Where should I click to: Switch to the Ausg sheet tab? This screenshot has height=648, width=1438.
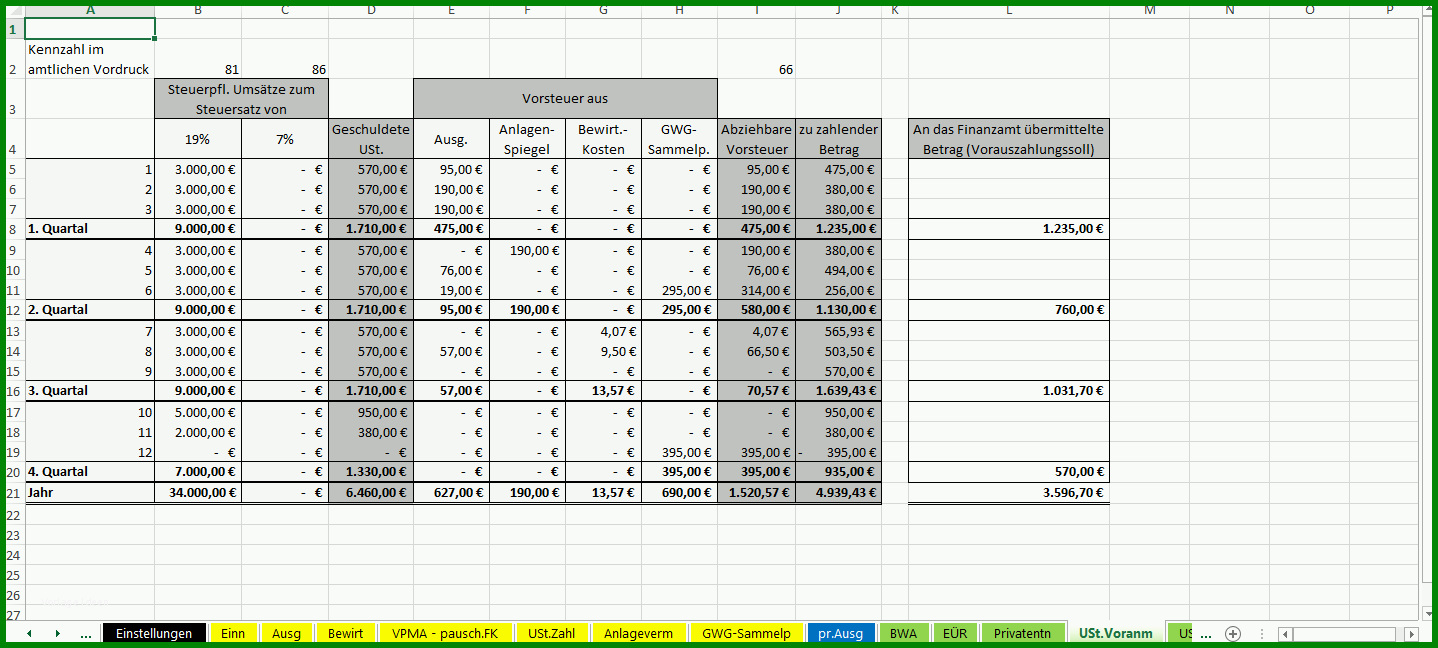(x=286, y=633)
